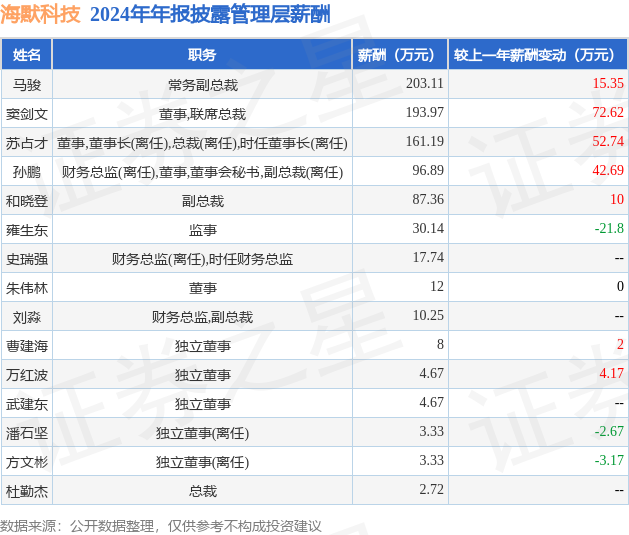
Task: Click the salary change -2.67
Action: tap(609, 431)
